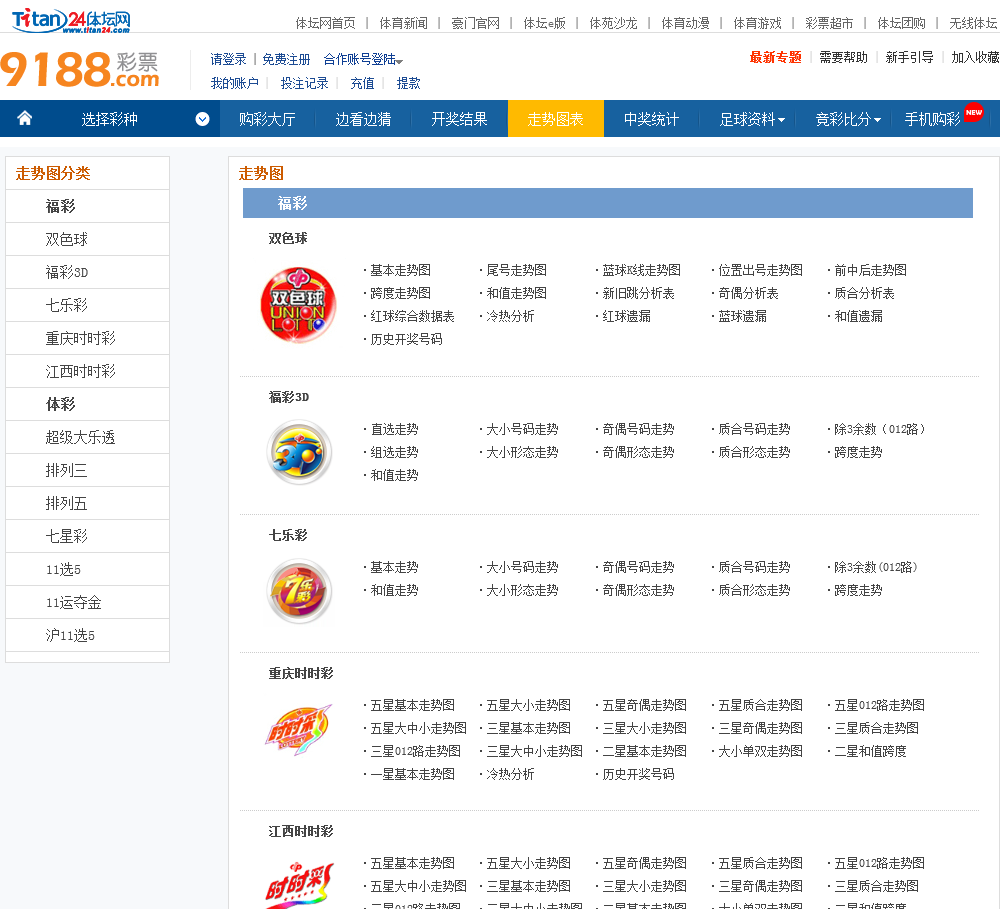Click the home icon in navigation bar

tap(24, 118)
